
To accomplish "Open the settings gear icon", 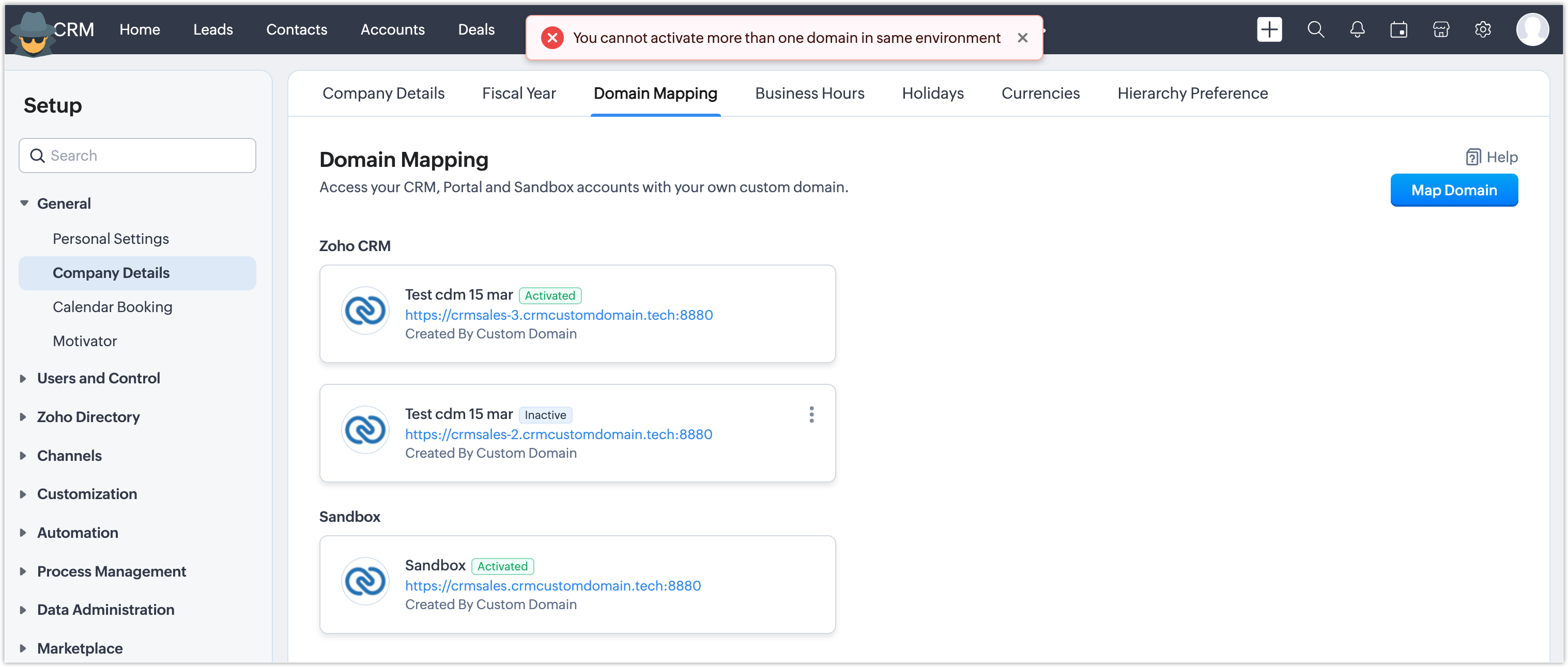I will click(x=1483, y=29).
